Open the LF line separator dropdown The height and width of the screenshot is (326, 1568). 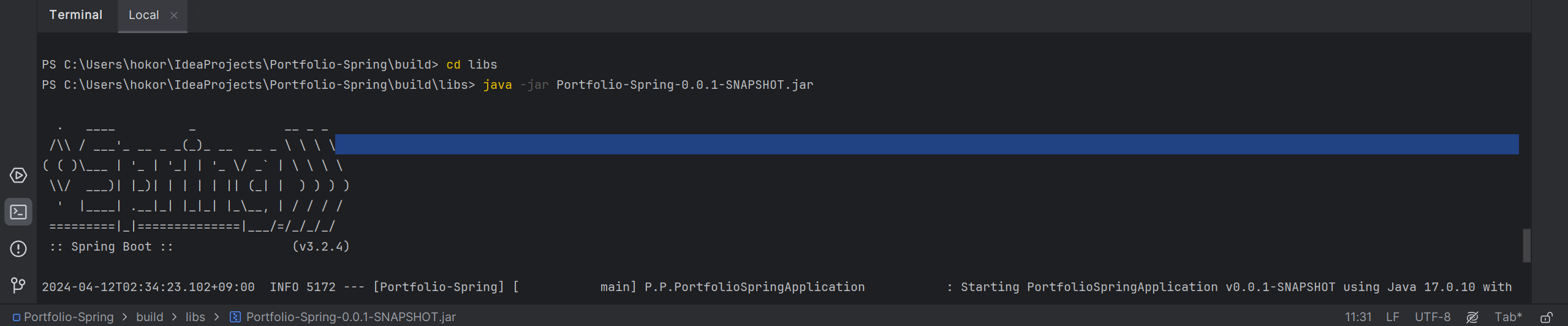[x=1393, y=317]
